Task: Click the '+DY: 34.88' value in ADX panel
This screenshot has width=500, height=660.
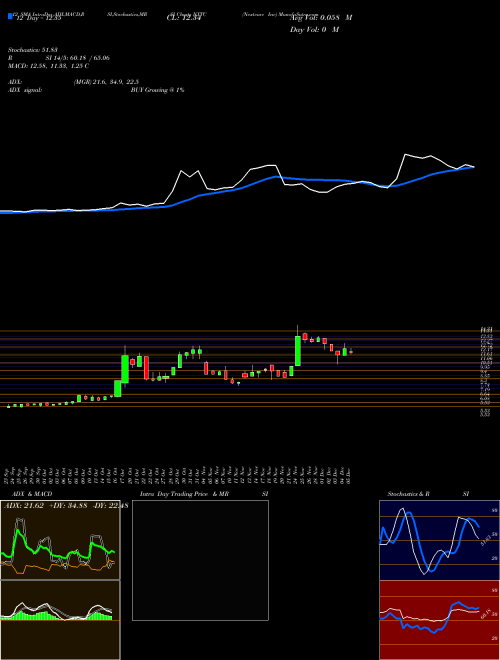Action: click(x=66, y=506)
